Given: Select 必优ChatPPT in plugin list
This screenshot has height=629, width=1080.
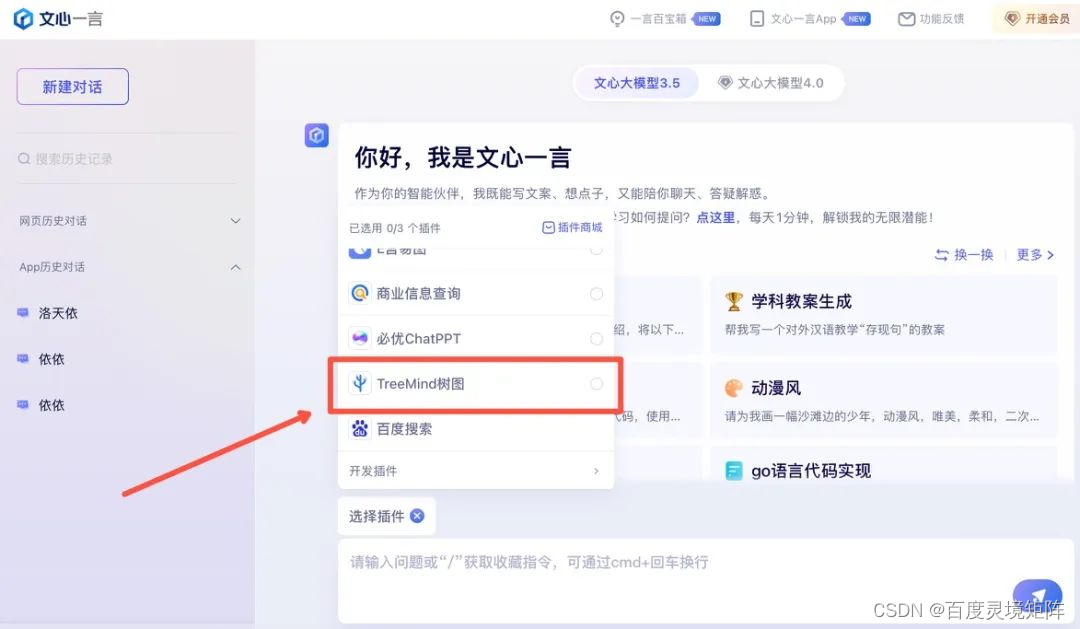Looking at the screenshot, I should 476,338.
